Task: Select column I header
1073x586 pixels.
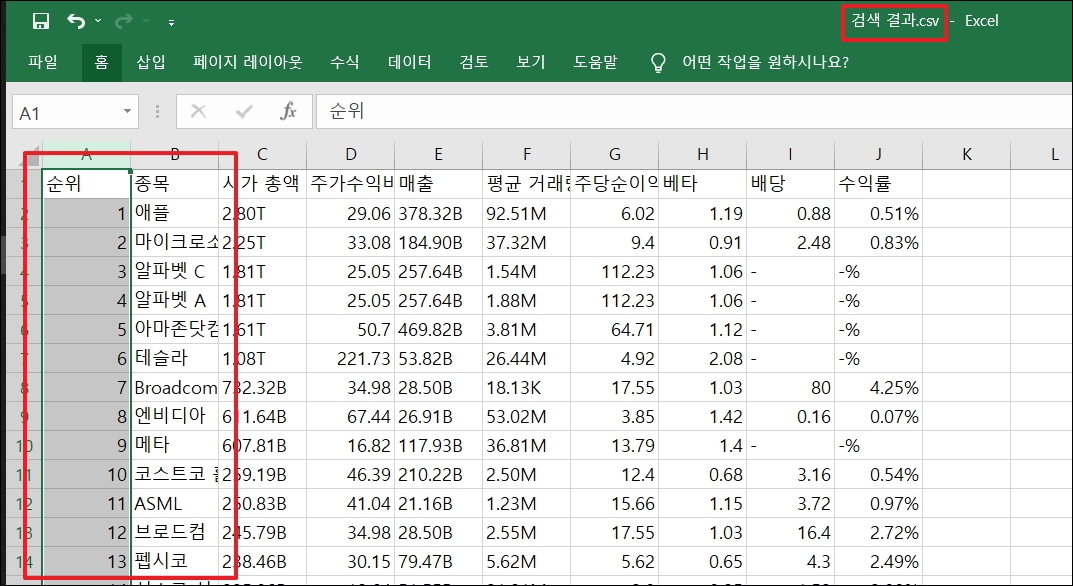Action: tap(790, 155)
